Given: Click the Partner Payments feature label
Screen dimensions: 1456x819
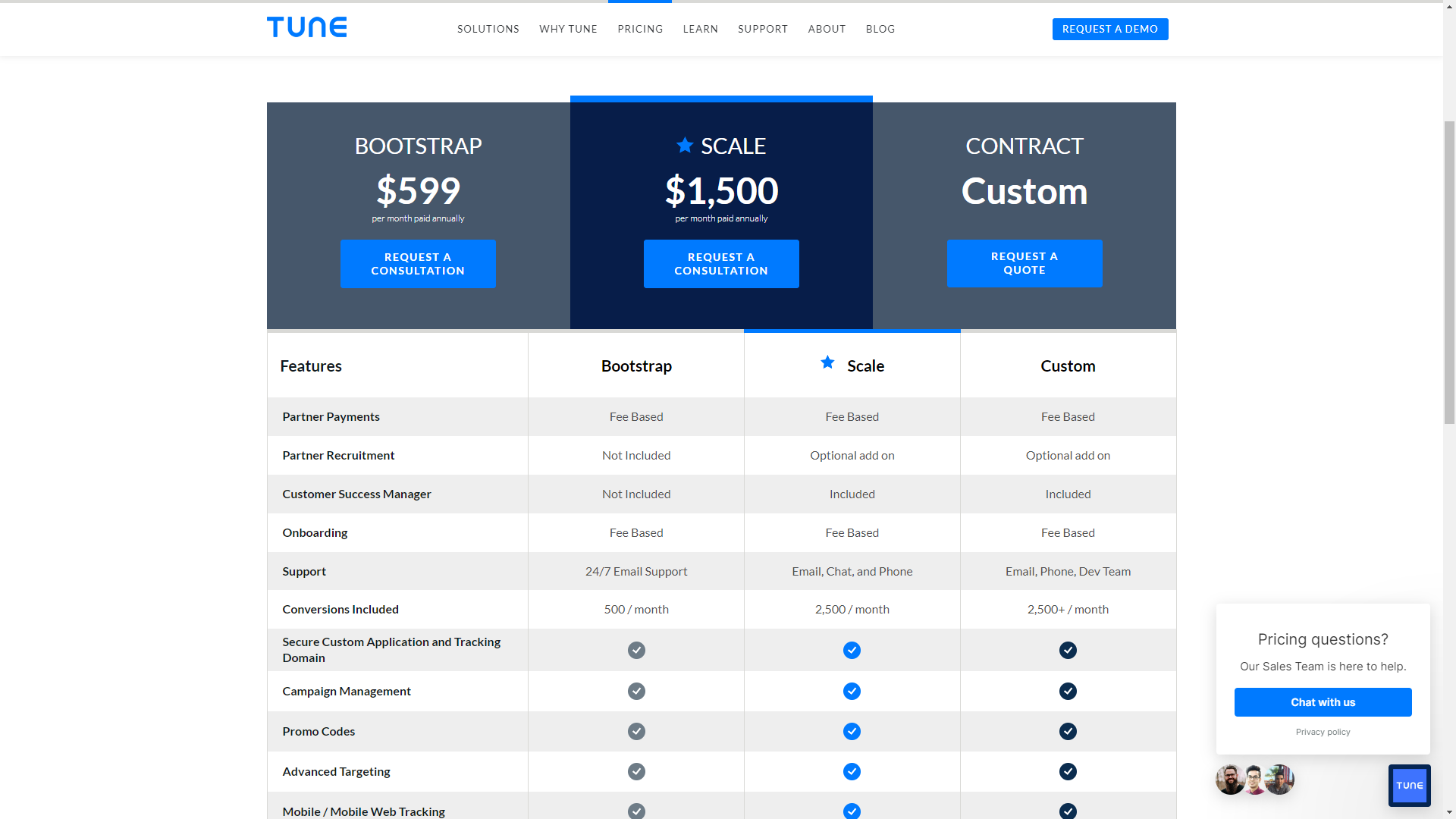Looking at the screenshot, I should [x=331, y=416].
